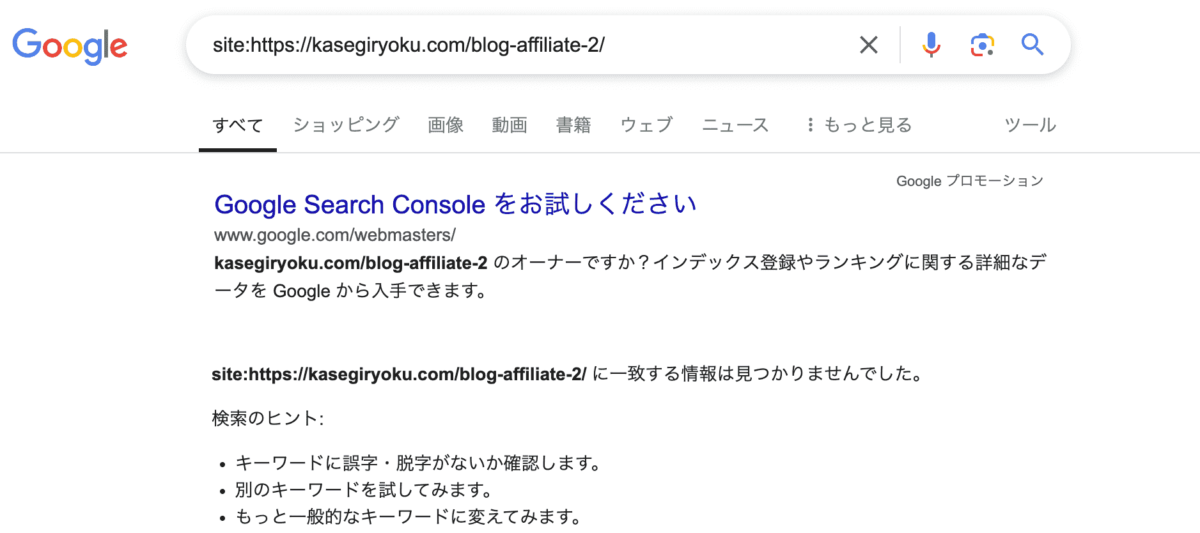1200x533 pixels.
Task: Click the に一致する情報は見つかりませんでした message
Action: tap(757, 374)
